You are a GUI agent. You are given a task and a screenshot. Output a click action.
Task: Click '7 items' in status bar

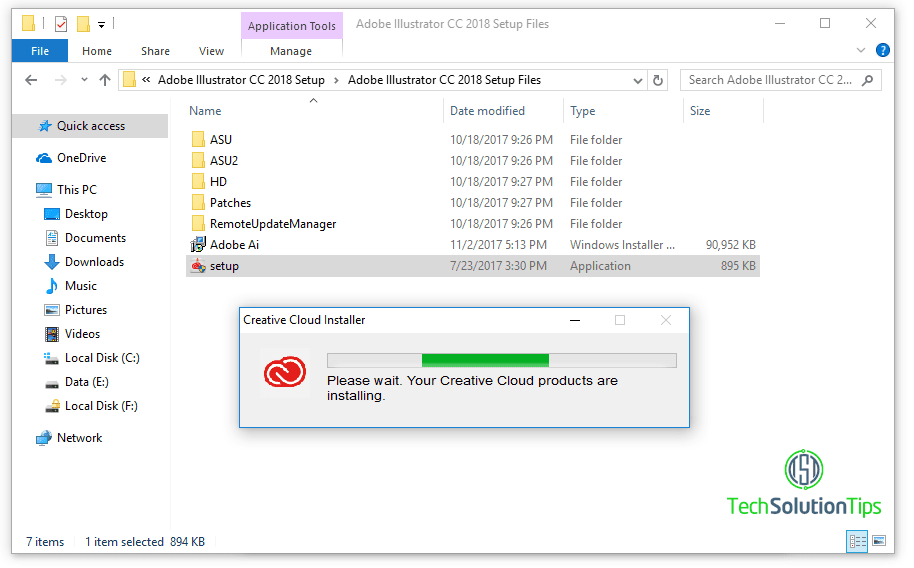(45, 542)
